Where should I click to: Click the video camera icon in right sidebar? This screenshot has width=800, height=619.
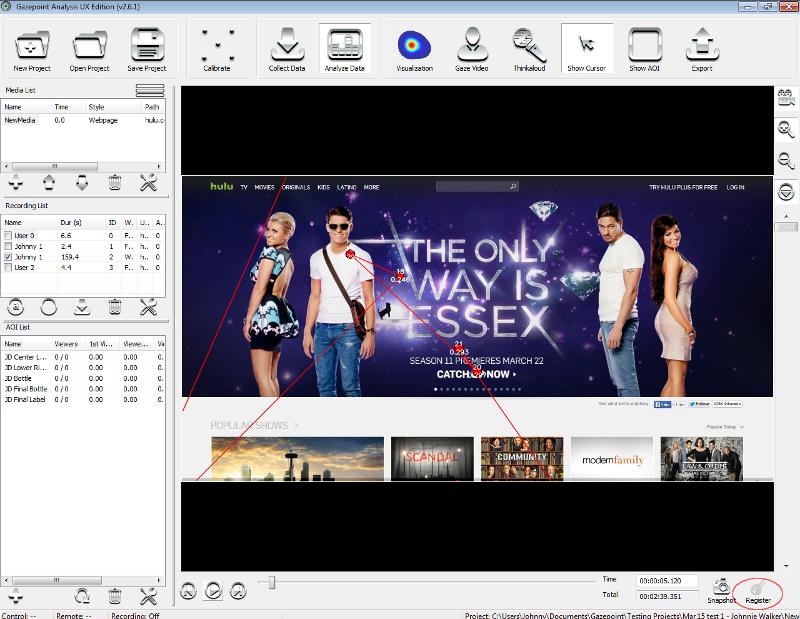click(x=786, y=97)
